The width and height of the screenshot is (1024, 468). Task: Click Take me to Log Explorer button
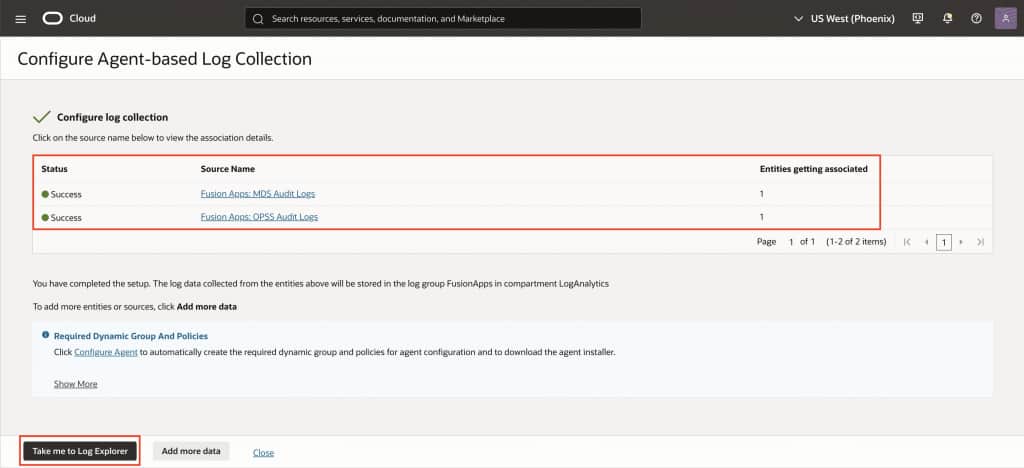click(x=80, y=451)
